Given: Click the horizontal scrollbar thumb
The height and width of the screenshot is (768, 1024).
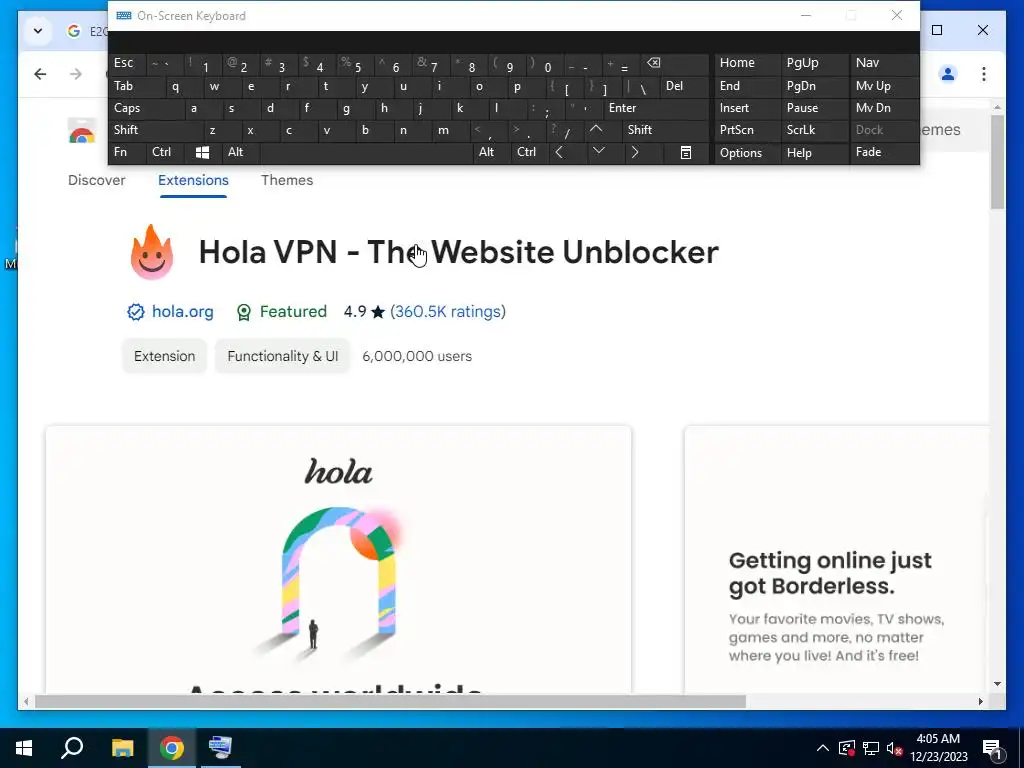Looking at the screenshot, I should pos(390,701).
